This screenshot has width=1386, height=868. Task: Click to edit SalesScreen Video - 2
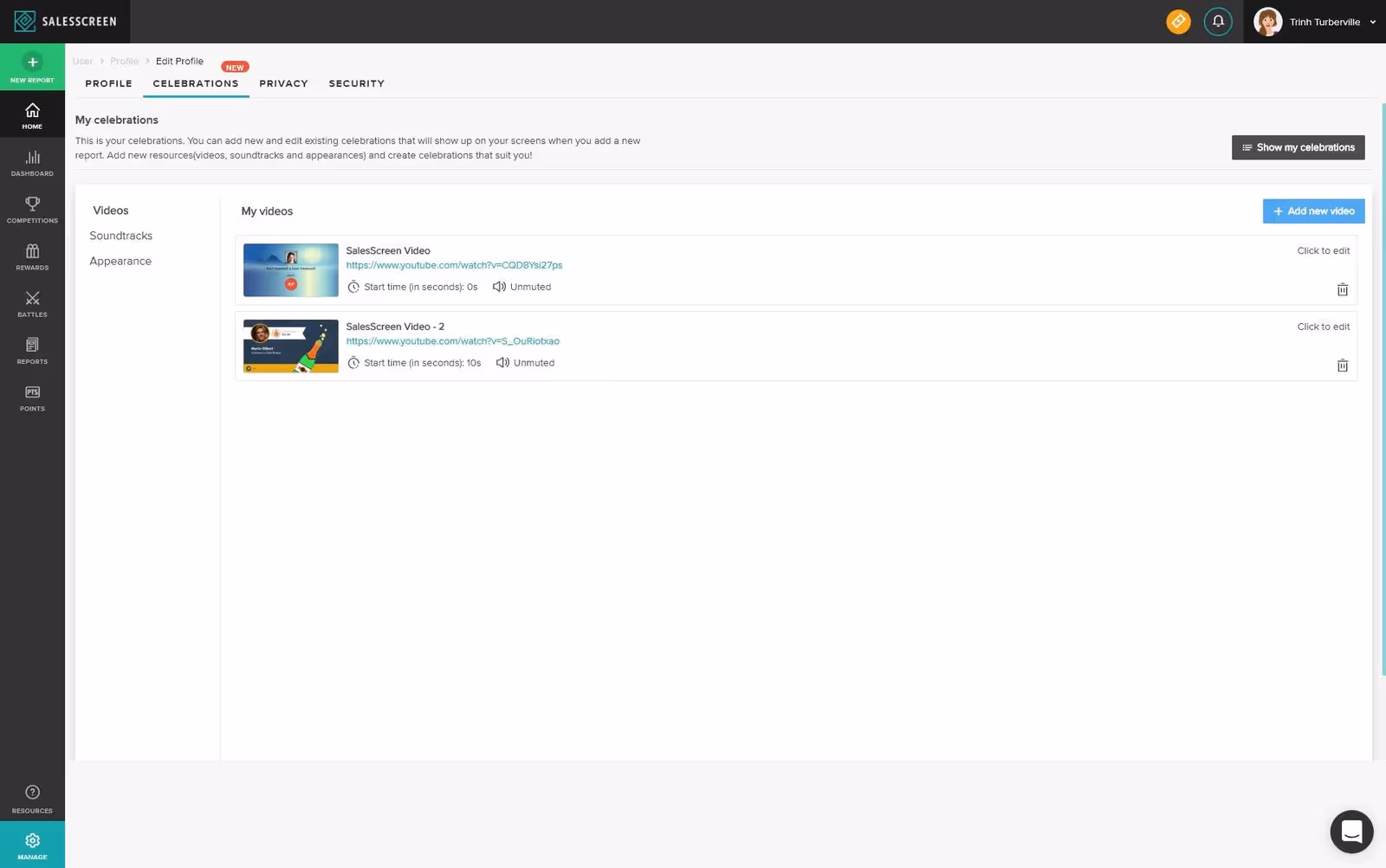1323,327
